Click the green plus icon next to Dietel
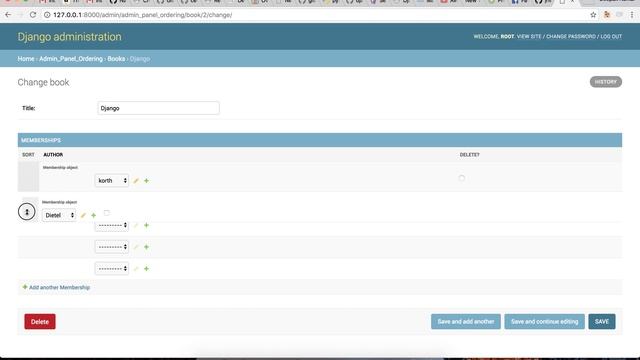Image resolution: width=640 pixels, height=360 pixels. coord(93,215)
